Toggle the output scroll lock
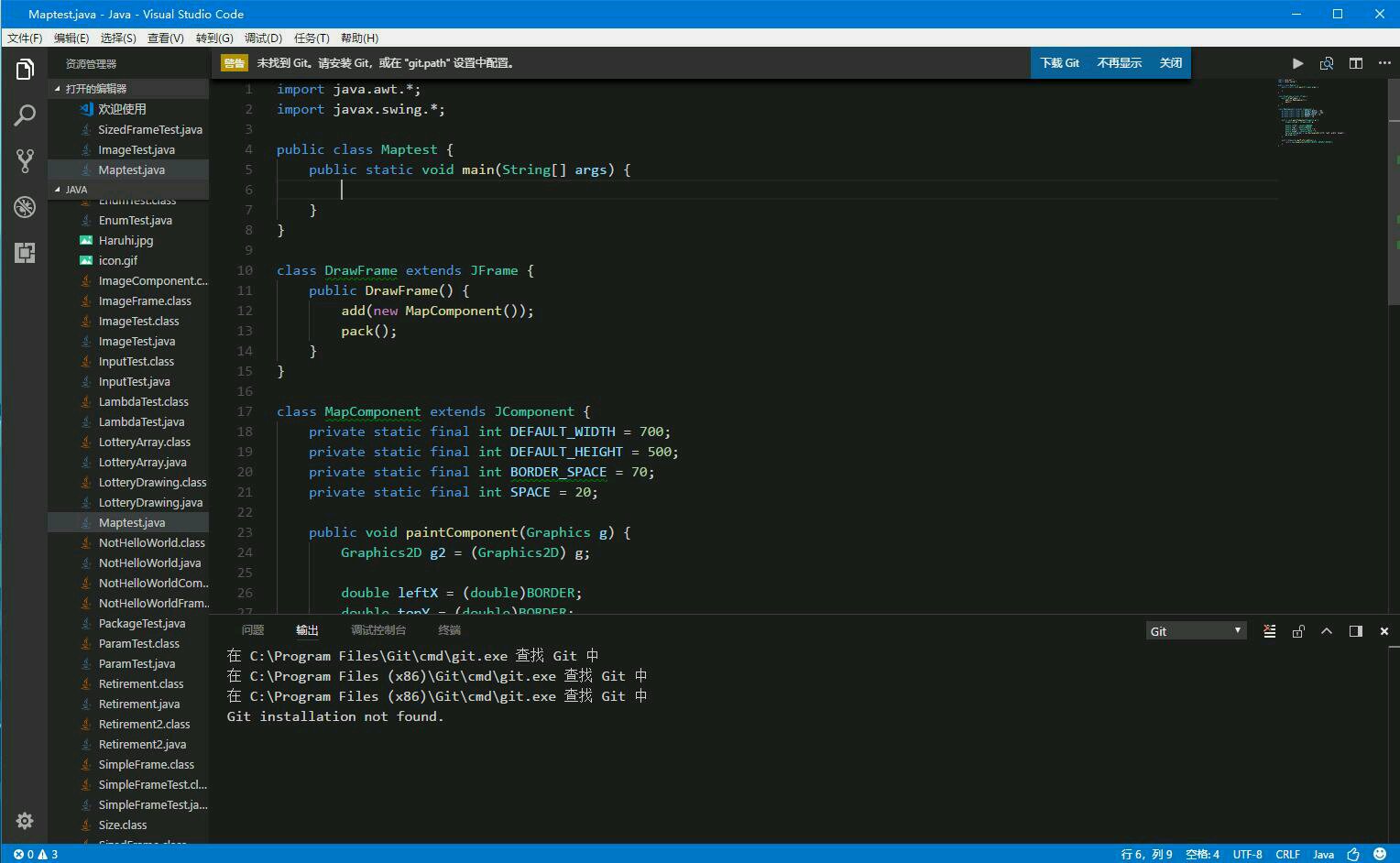Viewport: 1400px width, 863px height. [1298, 631]
